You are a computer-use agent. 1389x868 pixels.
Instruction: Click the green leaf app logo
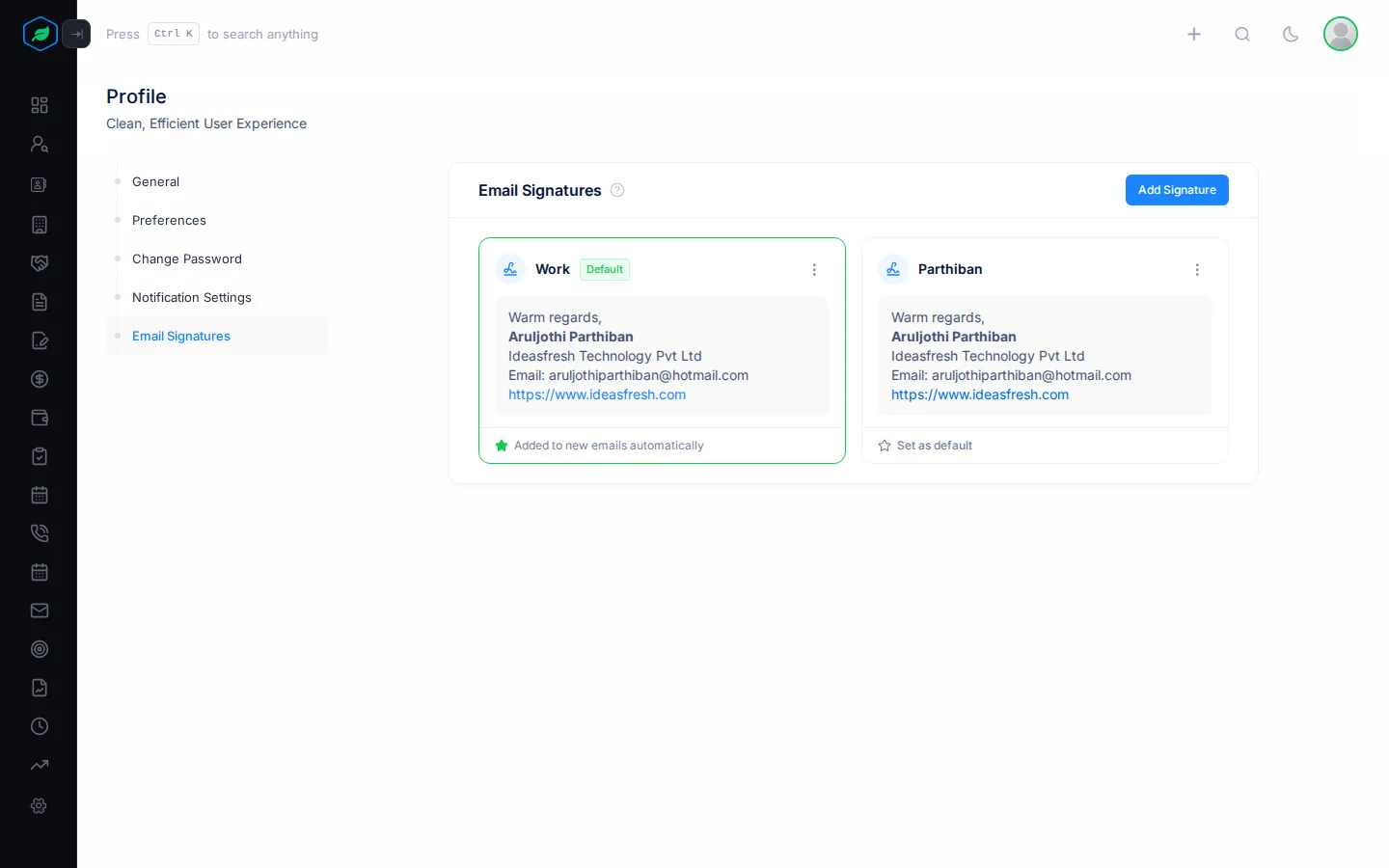click(41, 34)
